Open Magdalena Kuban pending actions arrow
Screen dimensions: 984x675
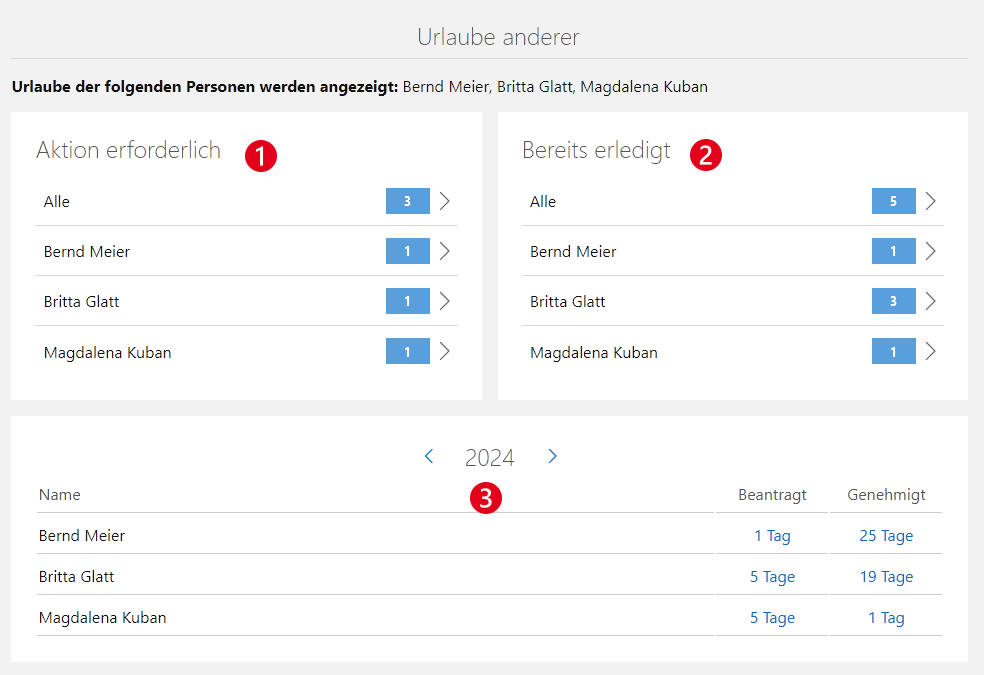(x=445, y=351)
